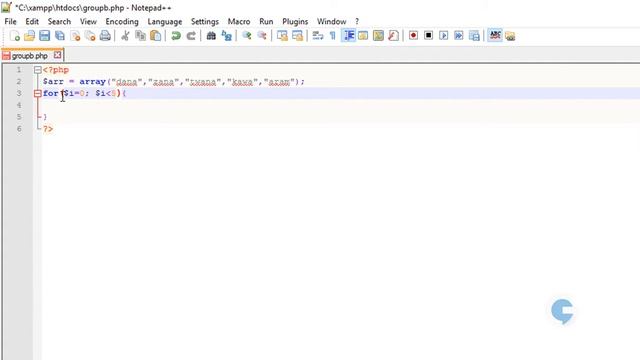Click the last toolbar icon after ABC
This screenshot has height=360, width=640.
click(x=510, y=36)
